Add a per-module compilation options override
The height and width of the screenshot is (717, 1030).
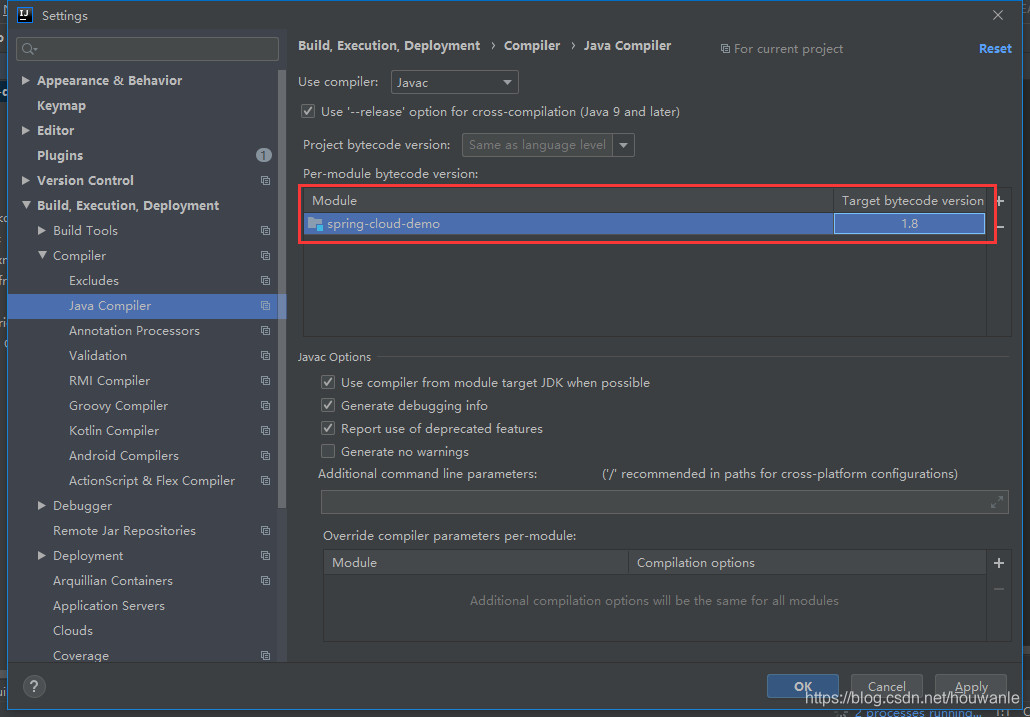pyautogui.click(x=999, y=563)
